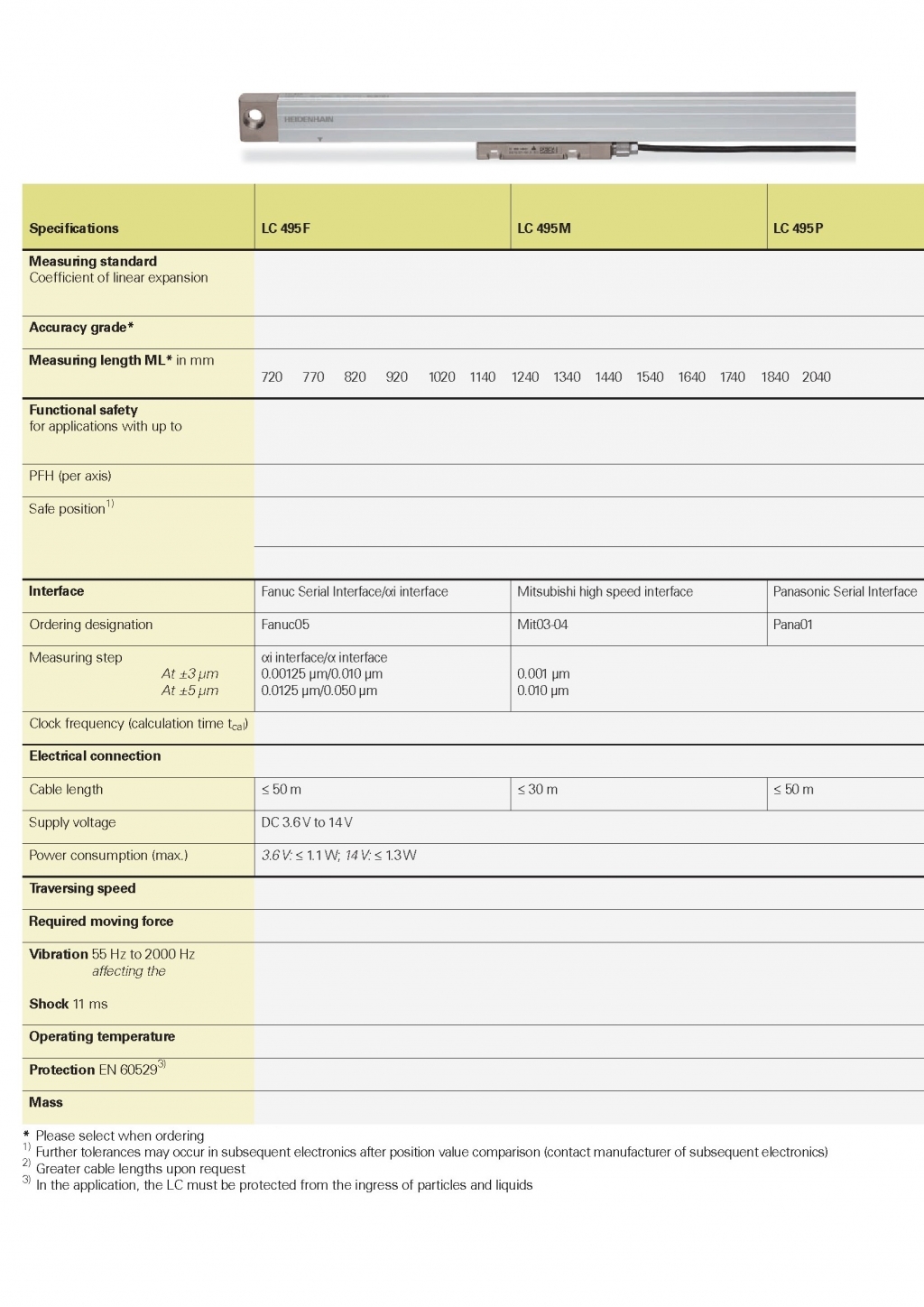Click measuring length value 1020
Viewport: 924px width, 1307px height.
[x=442, y=377]
